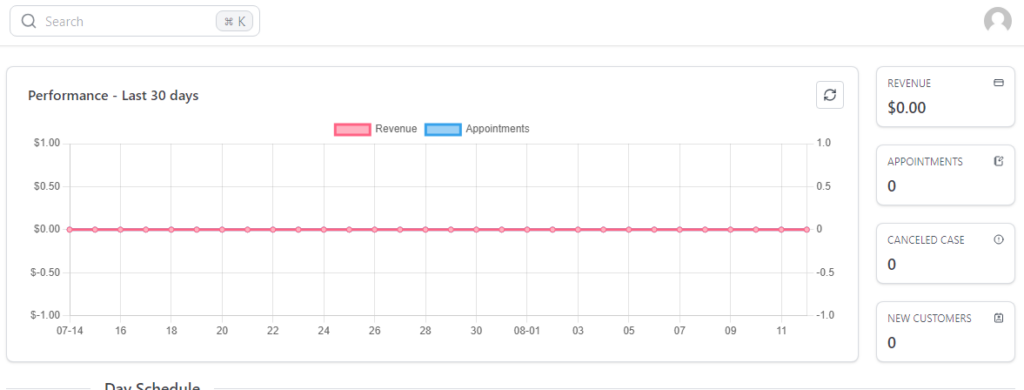1024x390 pixels.
Task: Click the contact icon on New Customers card
Action: 998,318
